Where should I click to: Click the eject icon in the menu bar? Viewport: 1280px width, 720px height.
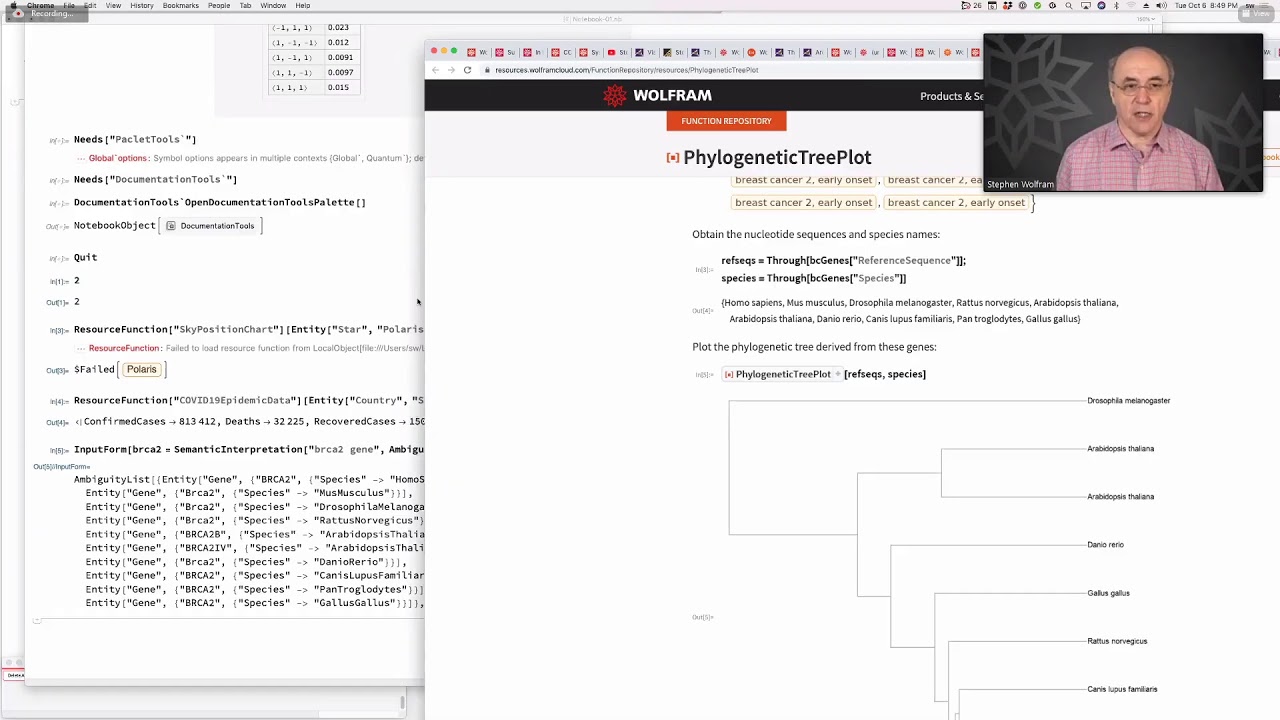pos(1146,6)
